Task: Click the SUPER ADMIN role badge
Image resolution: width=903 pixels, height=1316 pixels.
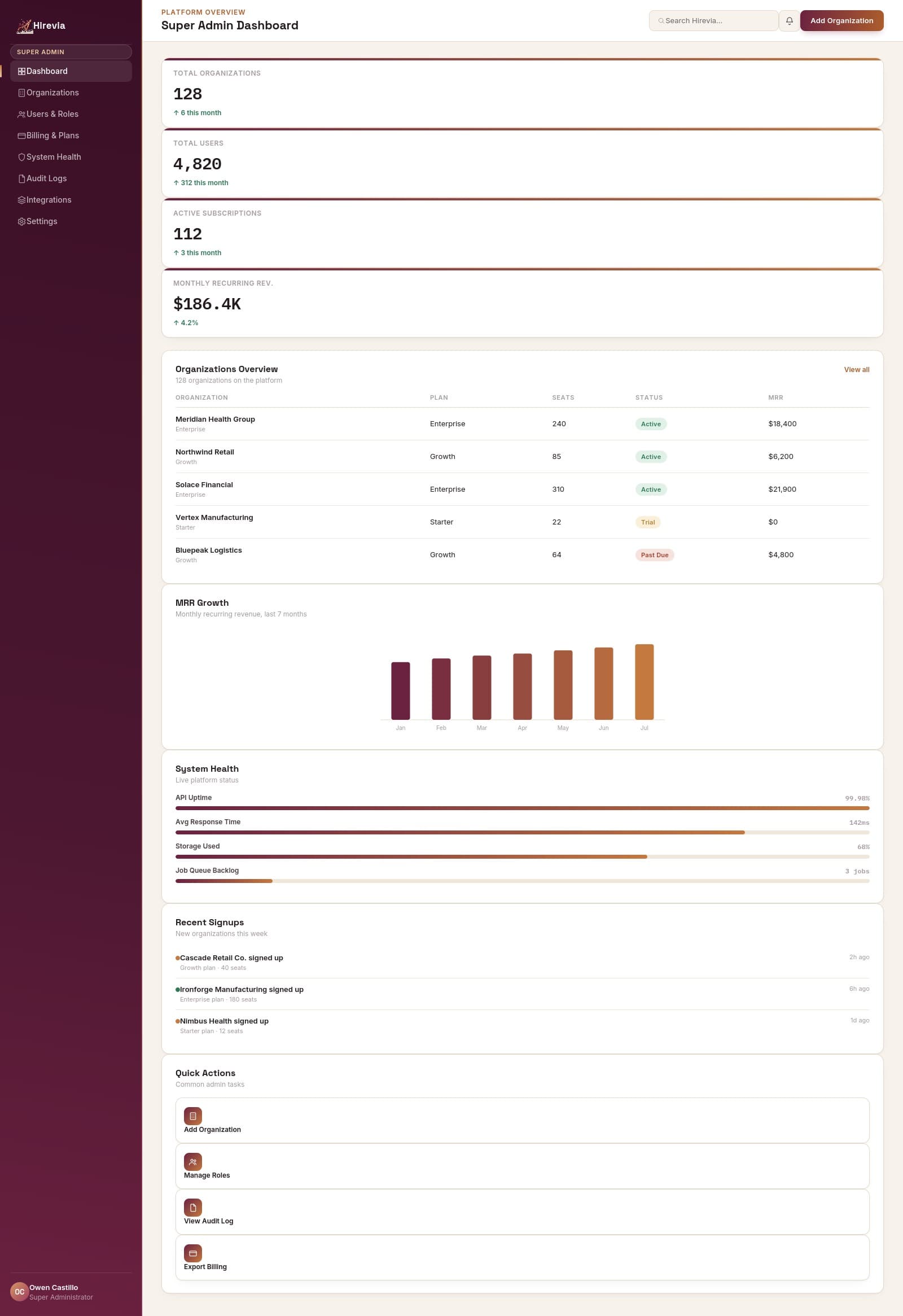Action: click(x=71, y=52)
